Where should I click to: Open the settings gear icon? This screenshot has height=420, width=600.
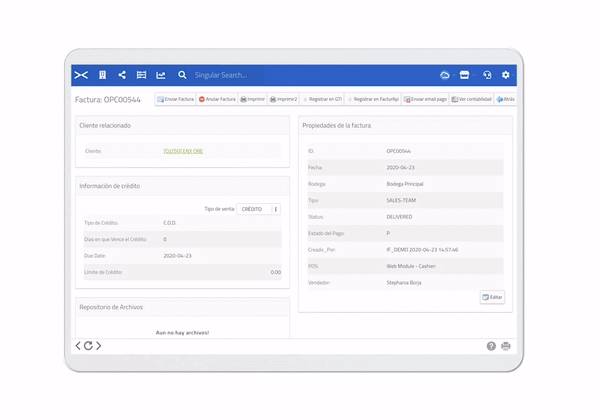(x=505, y=75)
